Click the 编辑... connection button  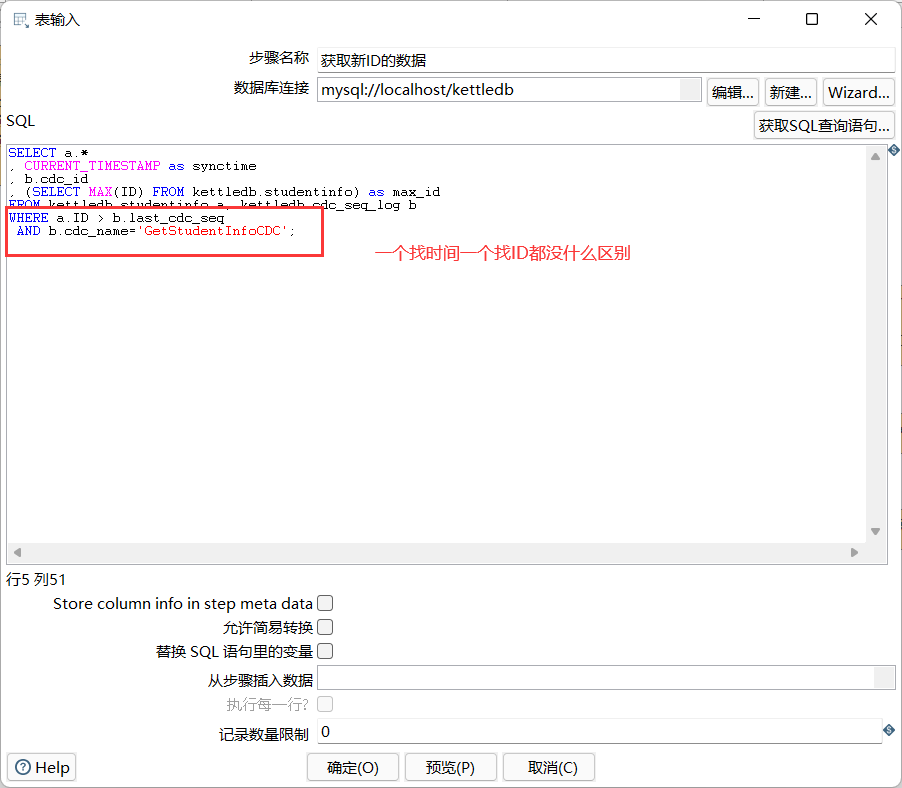pos(733,92)
